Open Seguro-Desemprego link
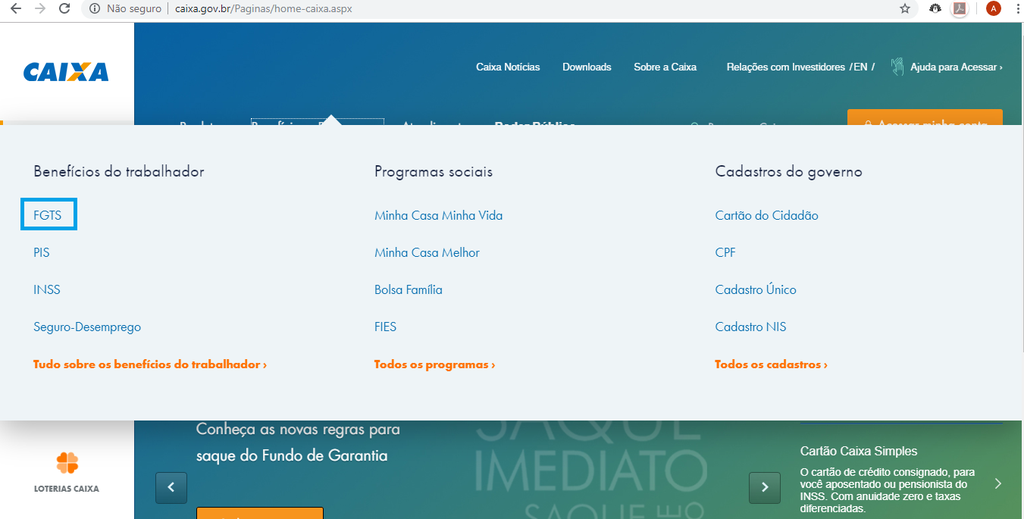Screen dimensions: 1024x519 coord(87,327)
